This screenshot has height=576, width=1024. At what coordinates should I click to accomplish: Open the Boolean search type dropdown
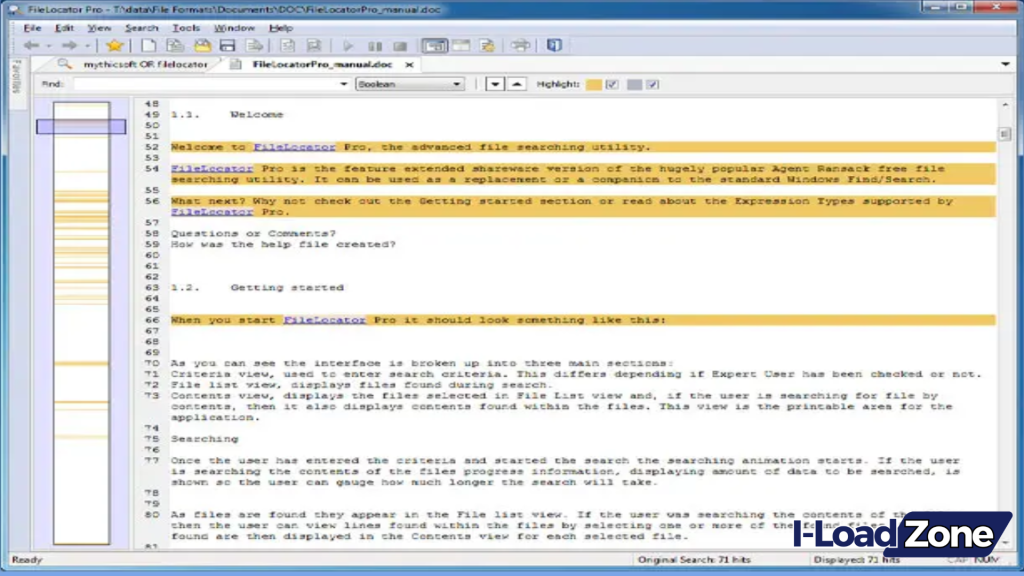pos(458,84)
